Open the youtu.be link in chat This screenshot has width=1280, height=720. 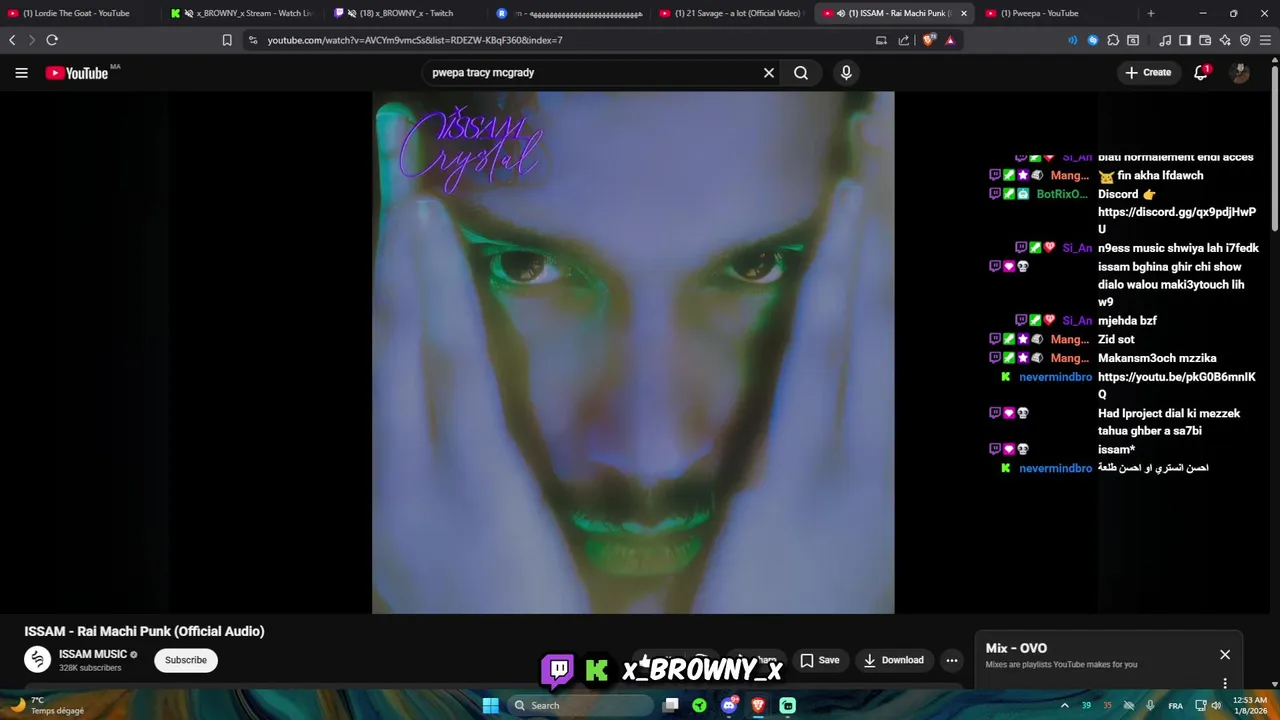click(x=1177, y=386)
